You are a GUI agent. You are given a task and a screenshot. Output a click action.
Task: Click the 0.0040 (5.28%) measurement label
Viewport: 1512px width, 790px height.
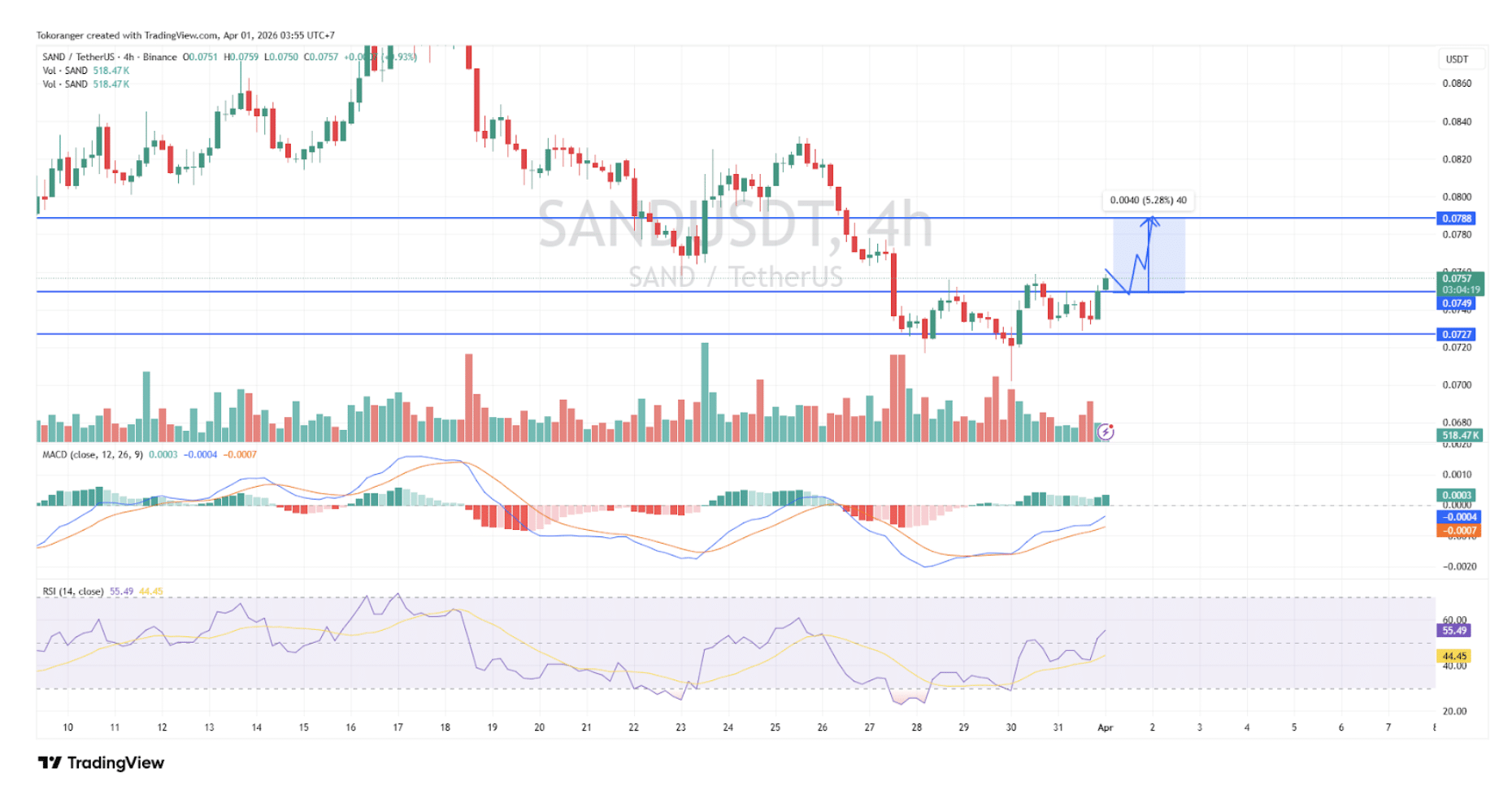pyautogui.click(x=1148, y=200)
